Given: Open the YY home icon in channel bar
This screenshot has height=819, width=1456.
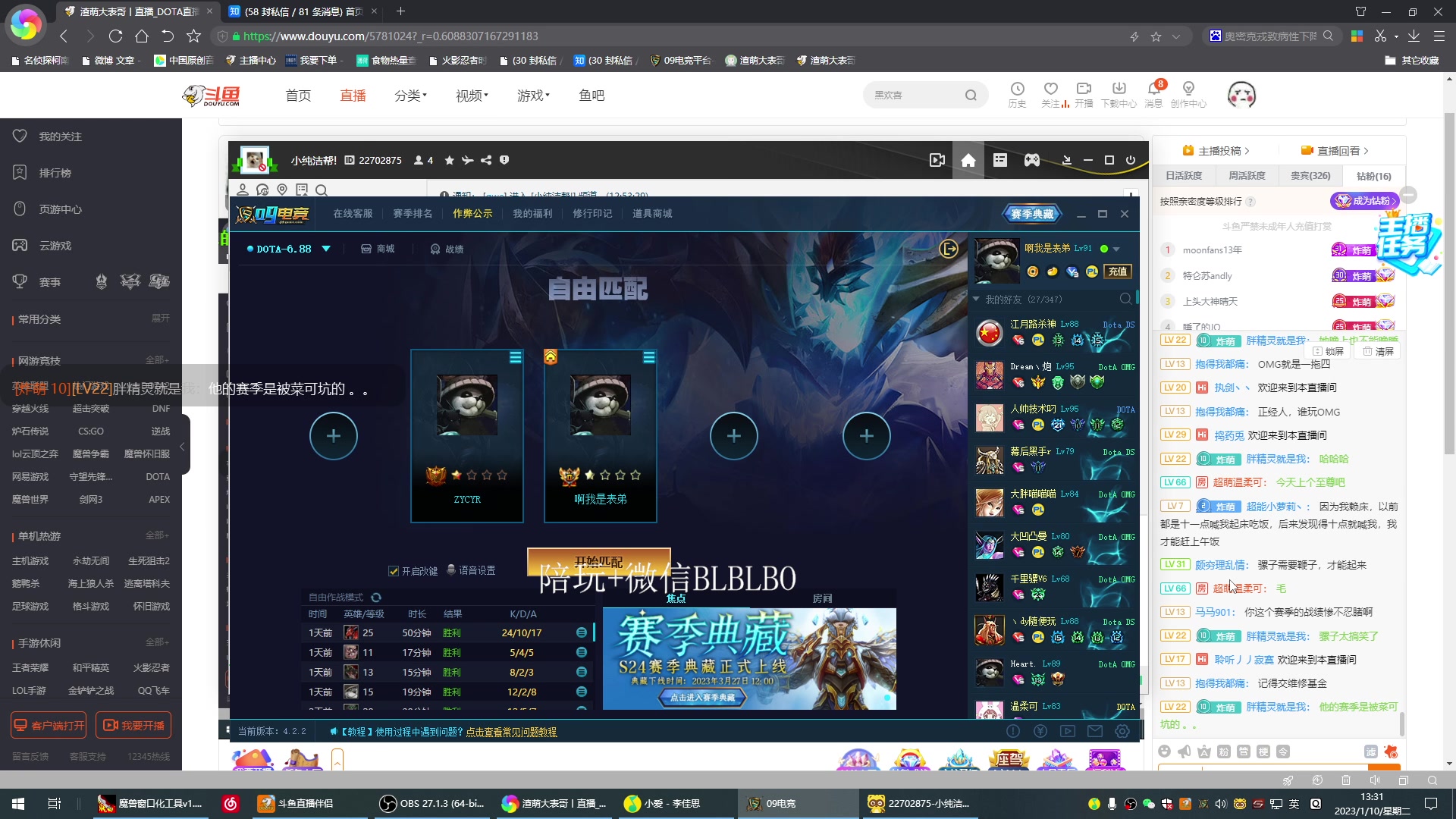Looking at the screenshot, I should (x=968, y=160).
